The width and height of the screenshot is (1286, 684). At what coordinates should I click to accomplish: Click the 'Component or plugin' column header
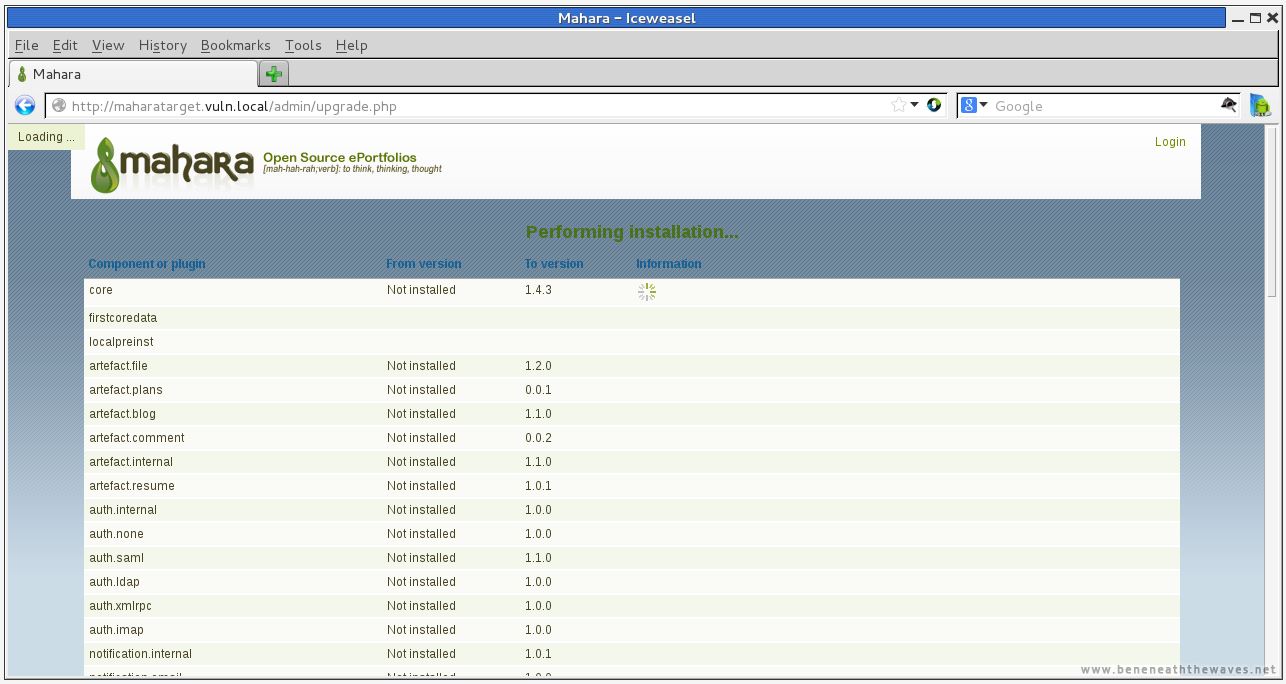pos(147,264)
